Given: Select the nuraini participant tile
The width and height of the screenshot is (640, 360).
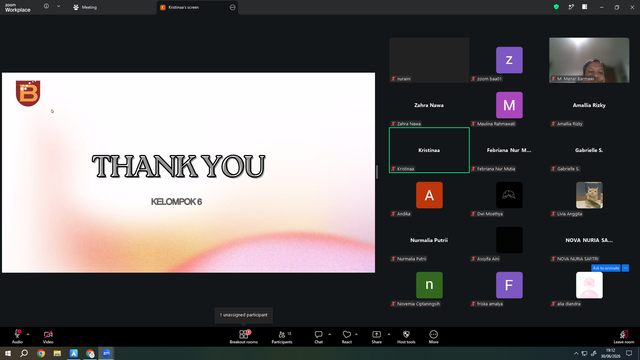Looking at the screenshot, I should pyautogui.click(x=429, y=60).
